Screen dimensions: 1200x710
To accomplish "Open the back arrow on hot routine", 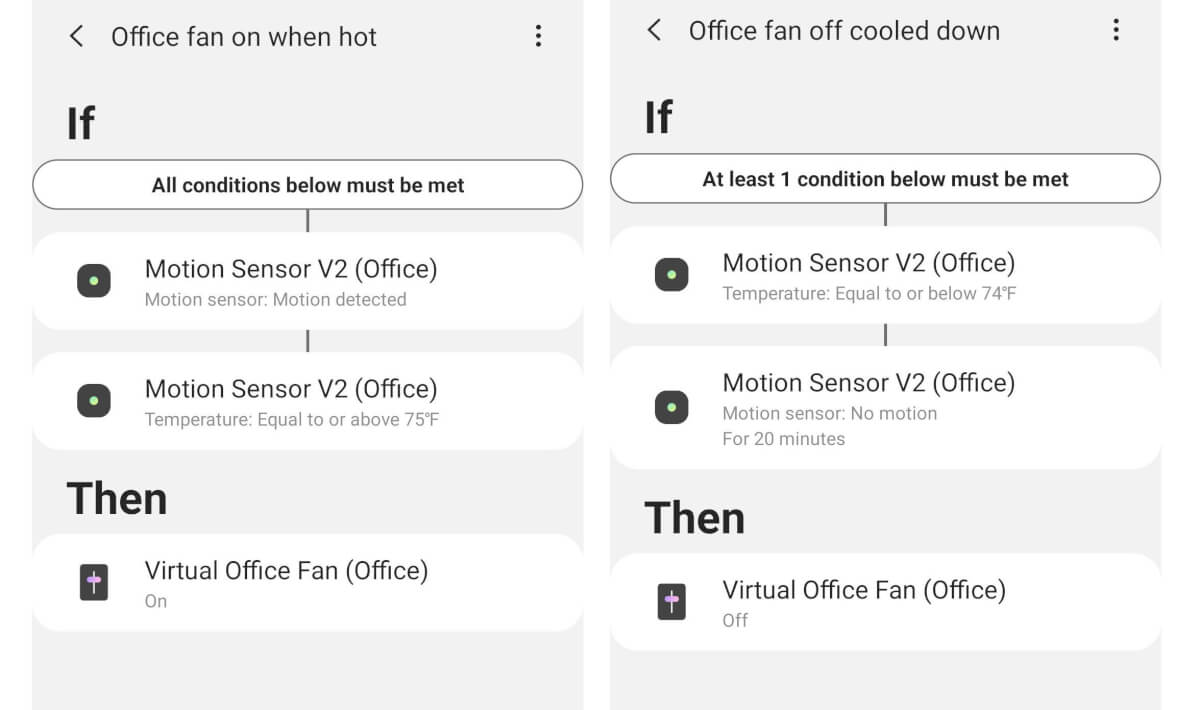I will pyautogui.click(x=77, y=36).
